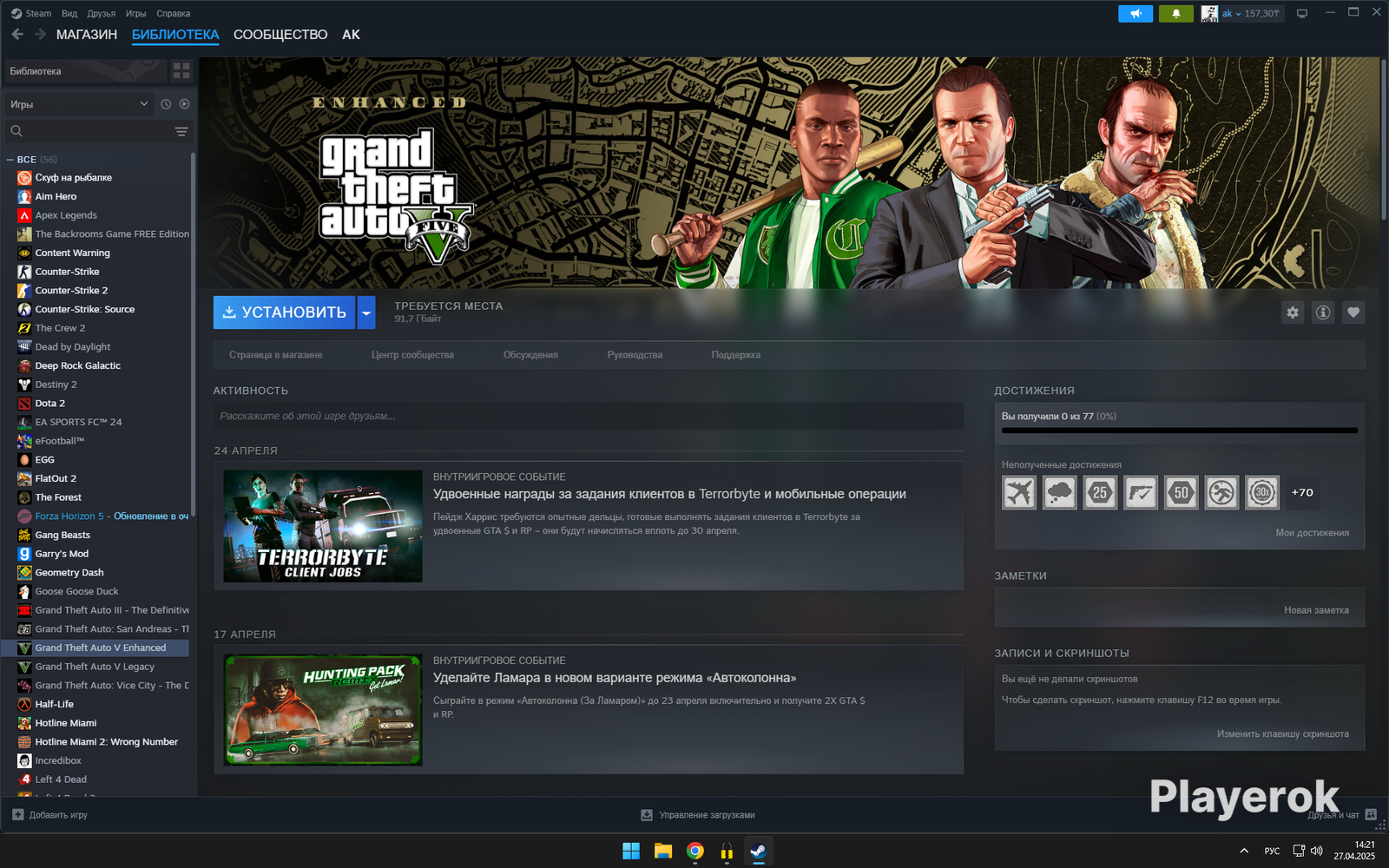Click the green notifications bell
Image resolution: width=1389 pixels, height=868 pixels.
1176,14
